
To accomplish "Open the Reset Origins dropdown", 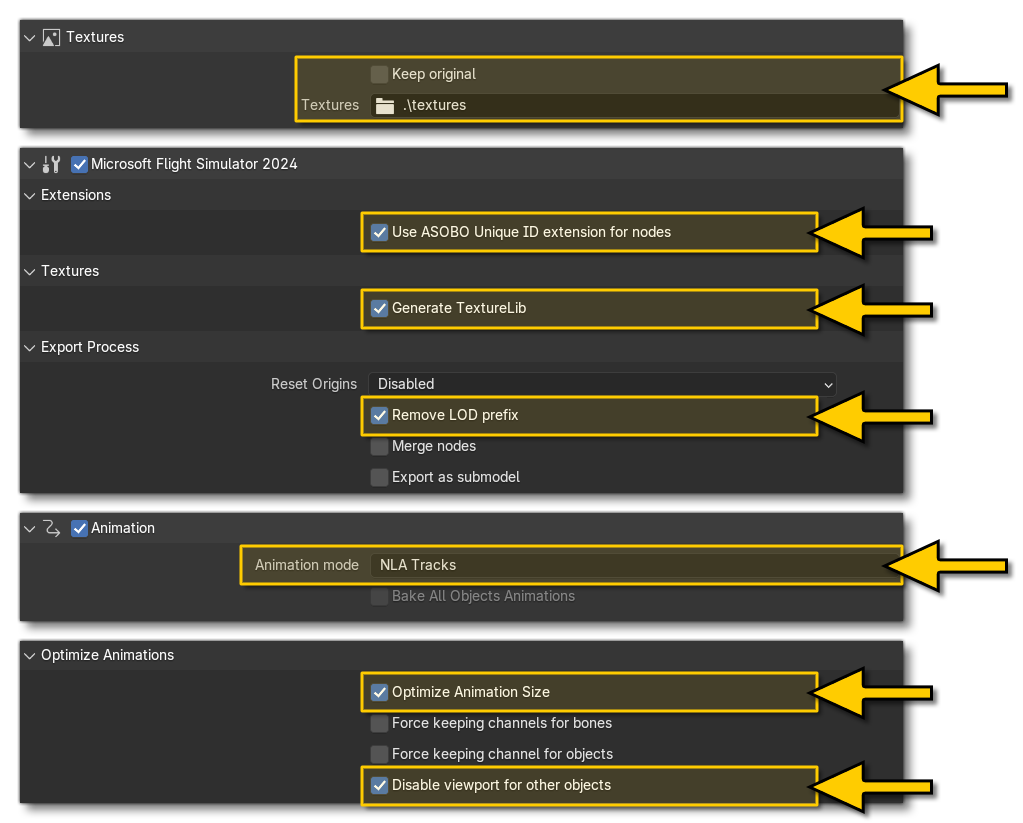I will pos(600,384).
